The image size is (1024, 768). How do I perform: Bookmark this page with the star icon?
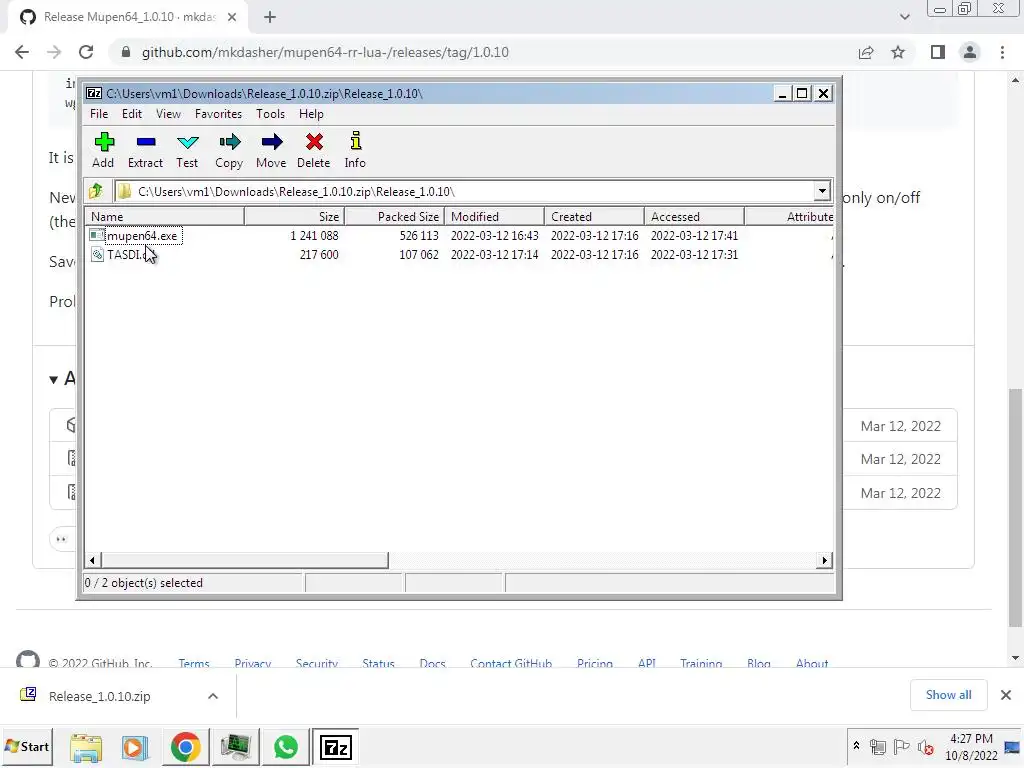point(898,52)
